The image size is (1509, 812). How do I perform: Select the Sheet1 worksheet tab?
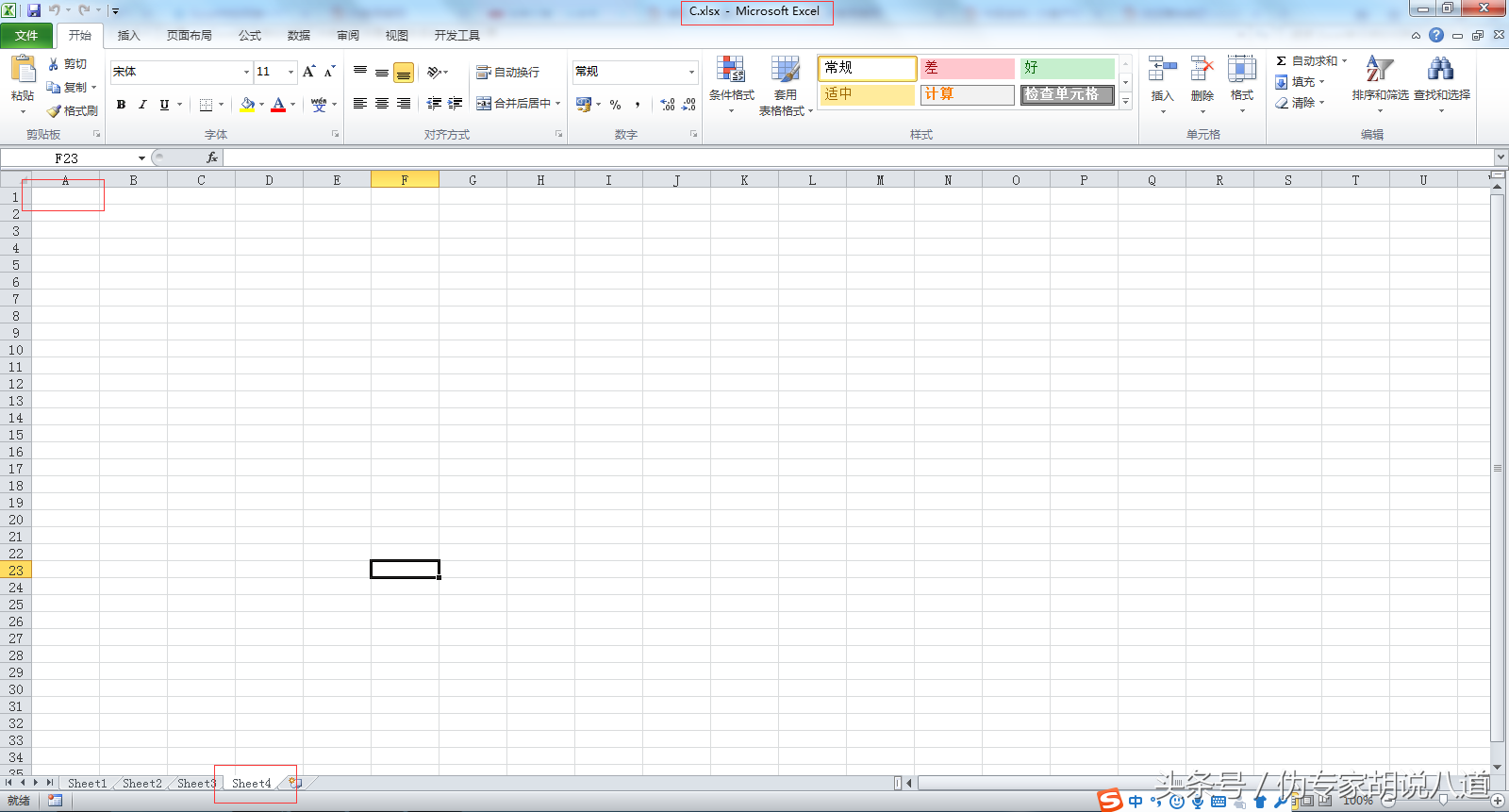[x=87, y=783]
